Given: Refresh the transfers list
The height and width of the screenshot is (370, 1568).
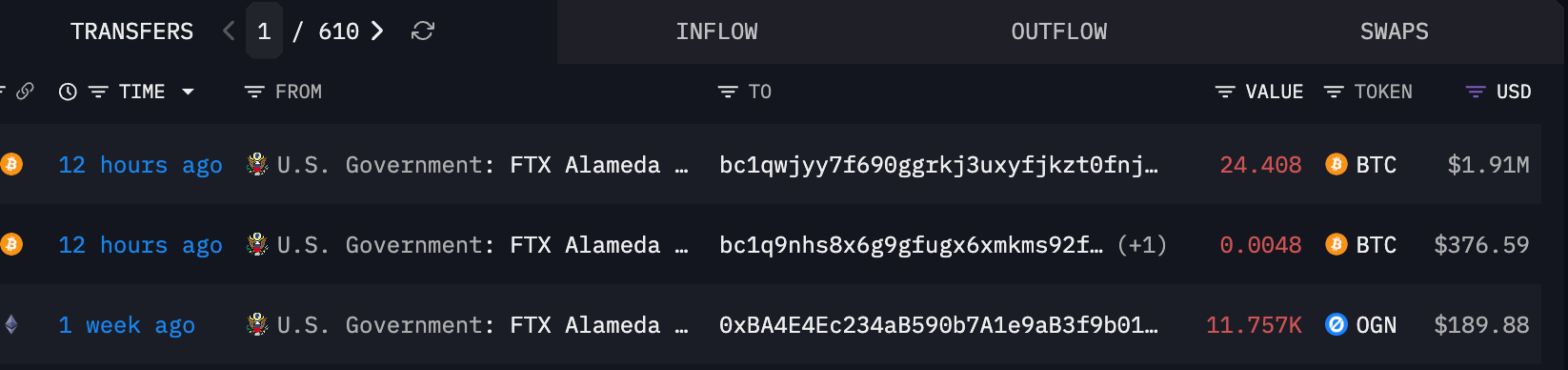Looking at the screenshot, I should pos(423,31).
